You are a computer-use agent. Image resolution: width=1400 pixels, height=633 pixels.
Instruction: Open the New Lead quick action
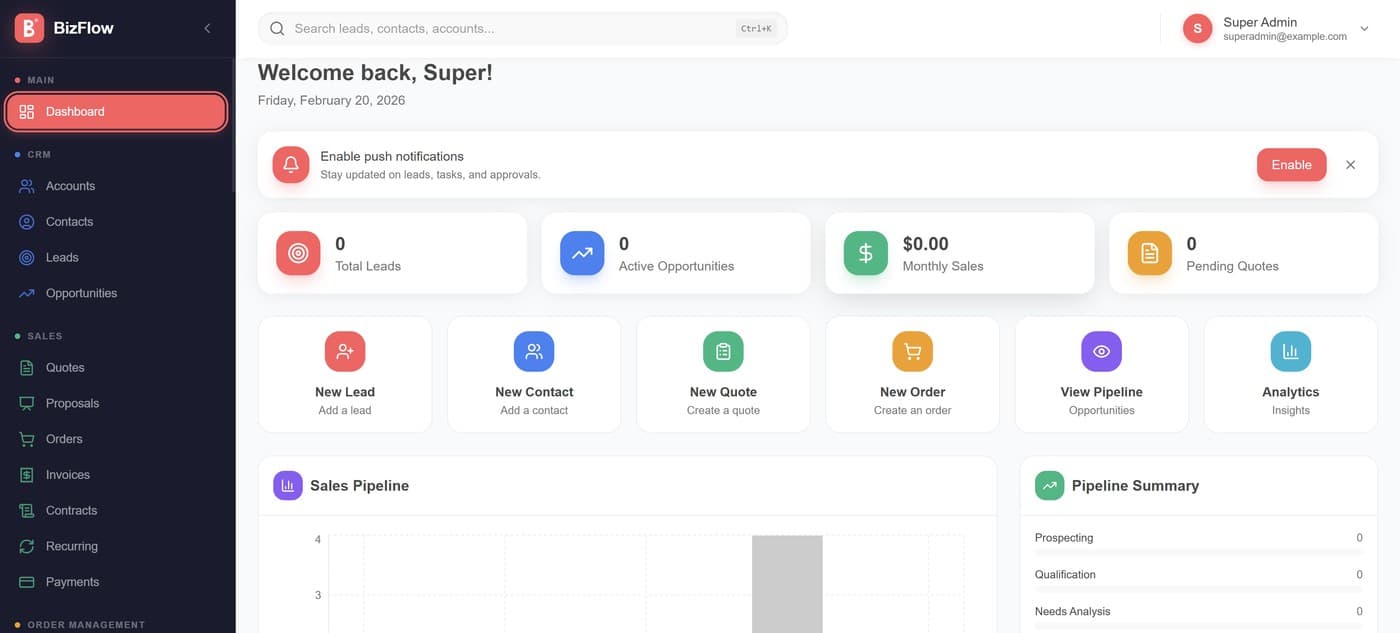pyautogui.click(x=345, y=373)
